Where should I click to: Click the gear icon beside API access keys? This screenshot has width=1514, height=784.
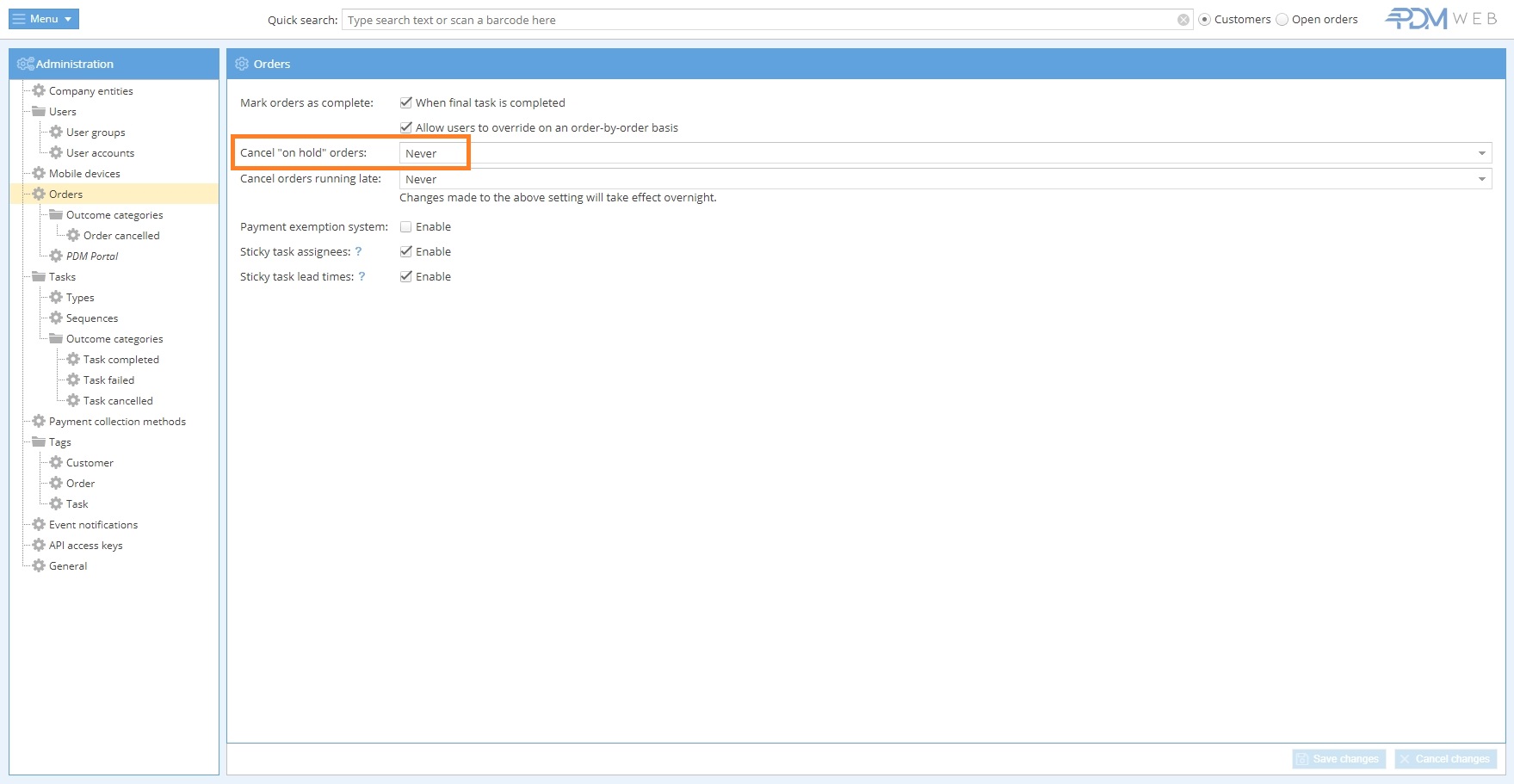click(39, 545)
